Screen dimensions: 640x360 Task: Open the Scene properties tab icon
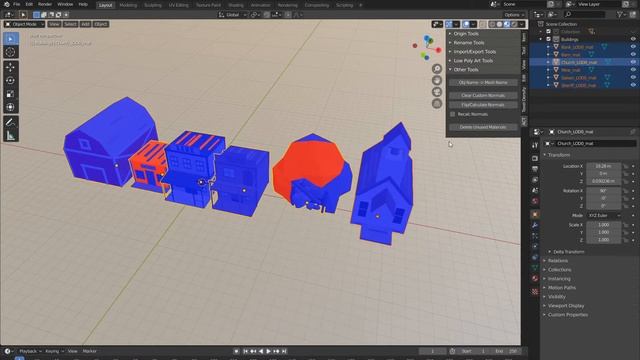click(535, 190)
